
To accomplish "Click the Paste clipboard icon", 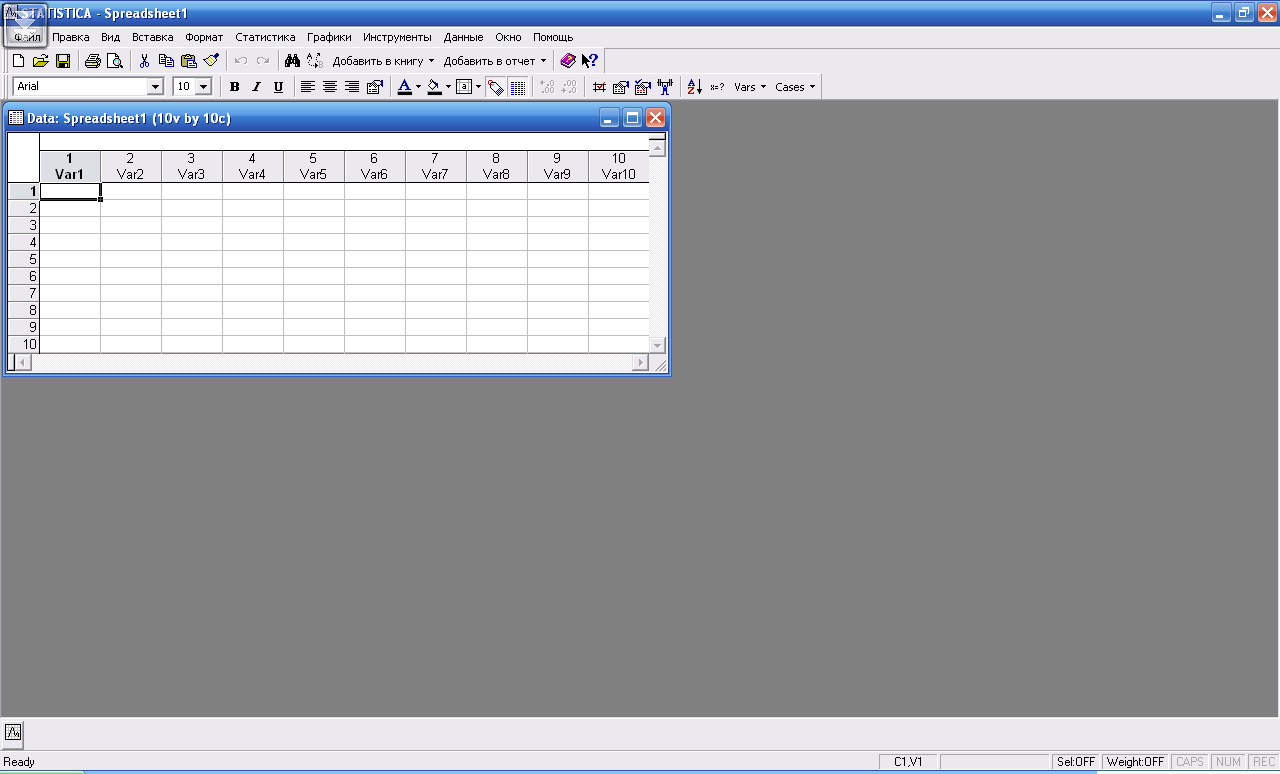I will (x=188, y=61).
